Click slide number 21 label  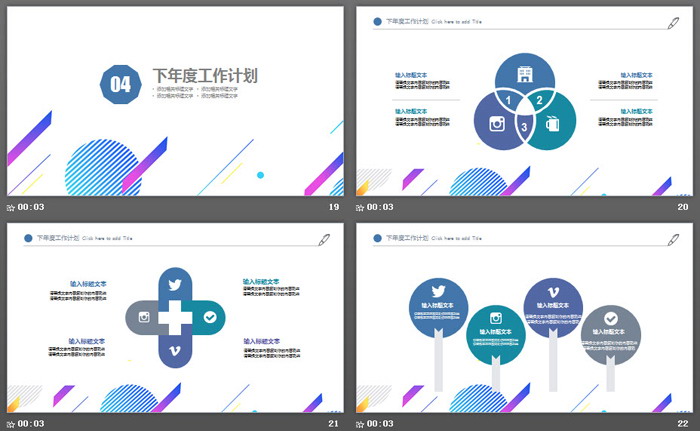[x=333, y=424]
